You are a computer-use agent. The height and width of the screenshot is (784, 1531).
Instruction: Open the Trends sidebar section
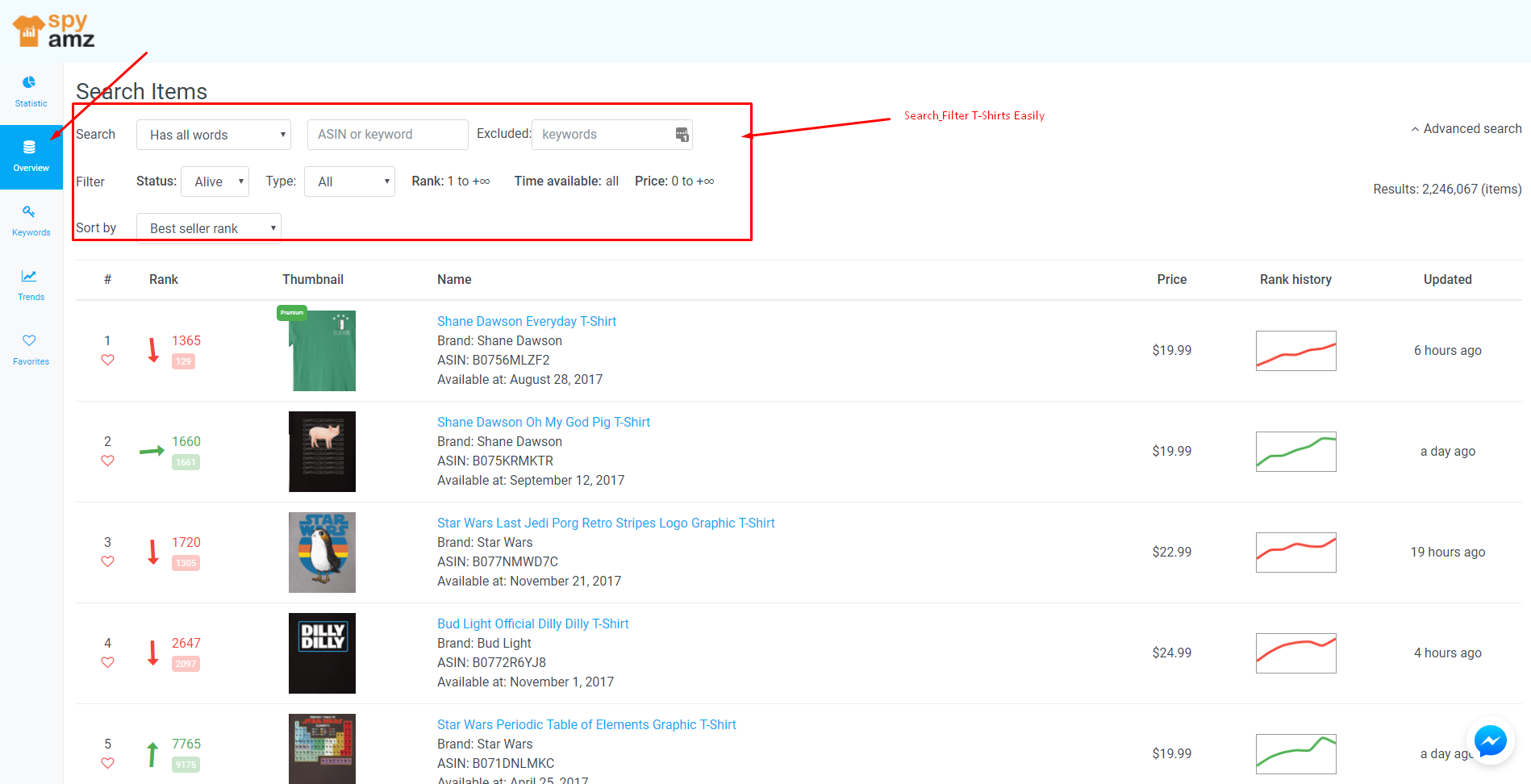coord(31,285)
